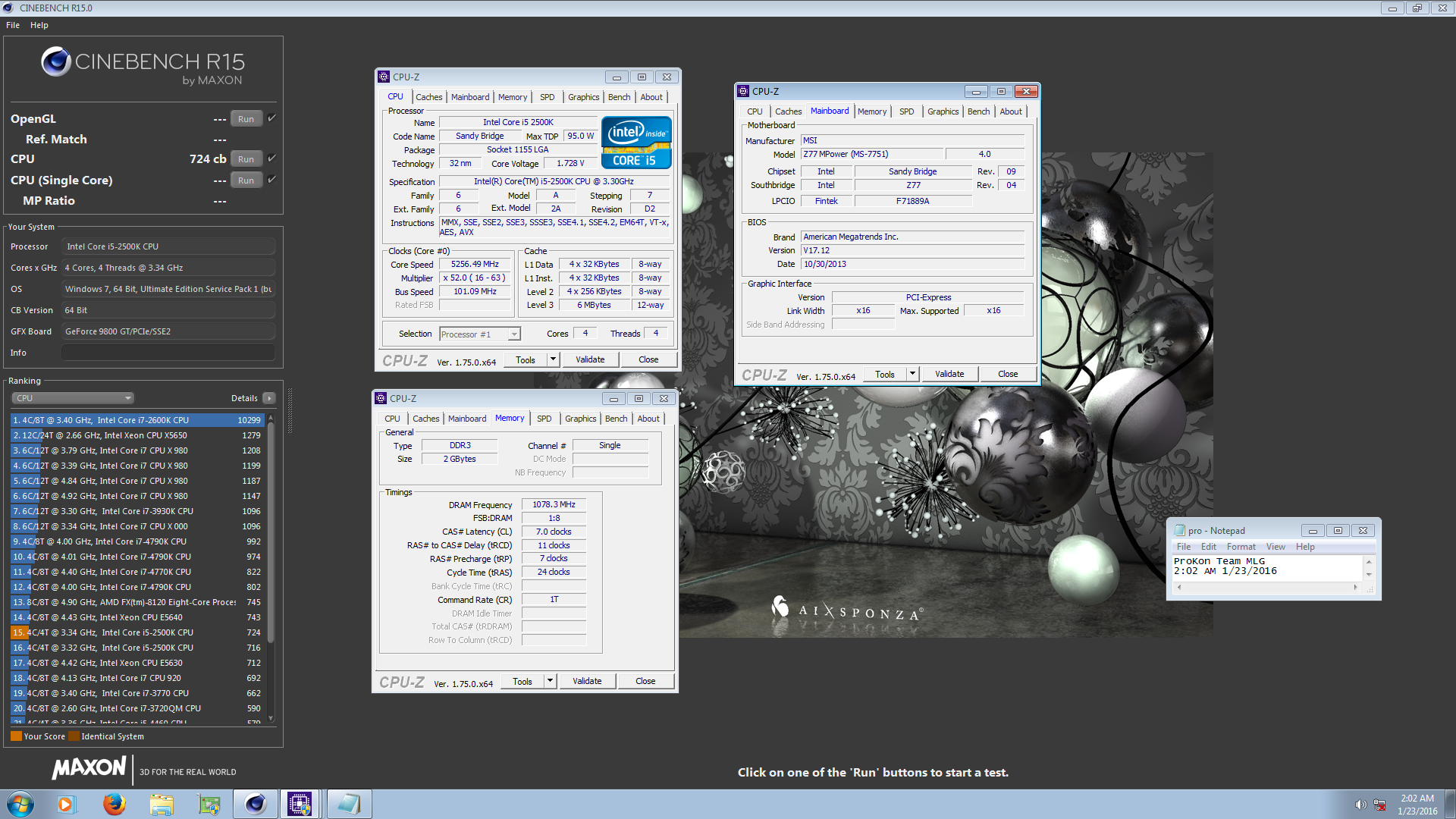Viewport: 1456px width, 819px height.
Task: Run the CPU benchmark
Action: (246, 159)
